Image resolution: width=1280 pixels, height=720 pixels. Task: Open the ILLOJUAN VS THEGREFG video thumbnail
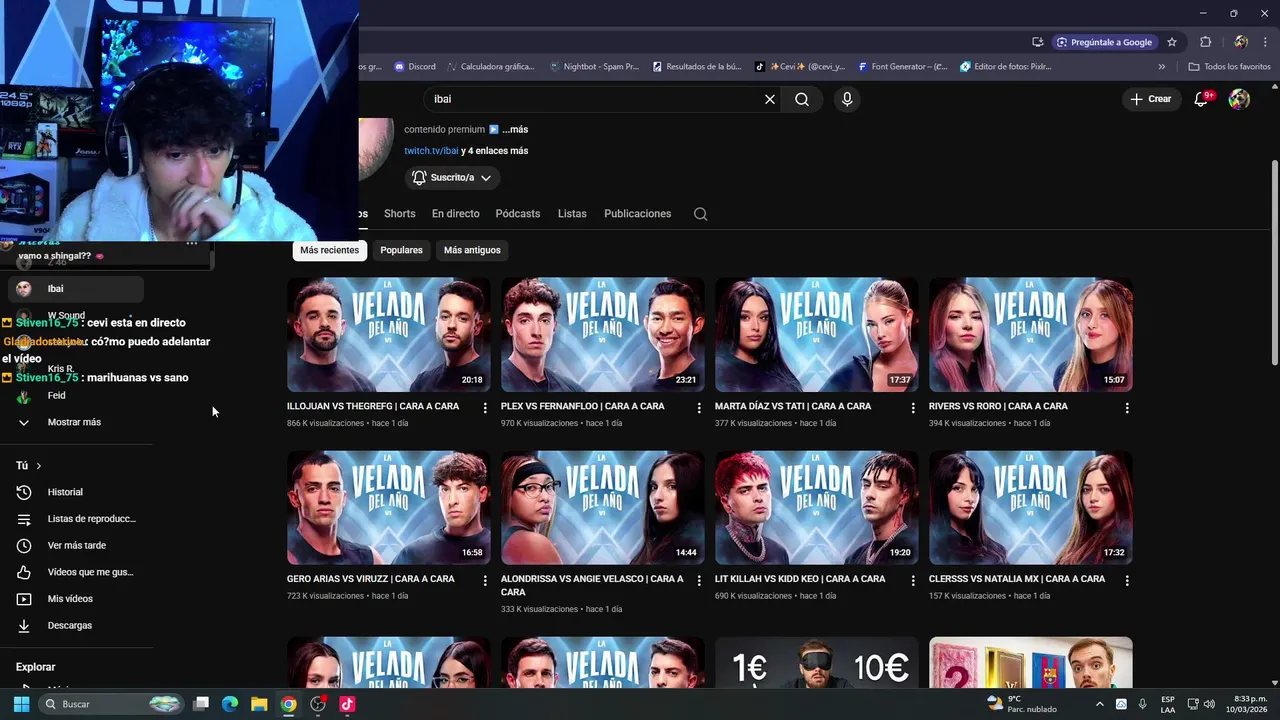[388, 335]
